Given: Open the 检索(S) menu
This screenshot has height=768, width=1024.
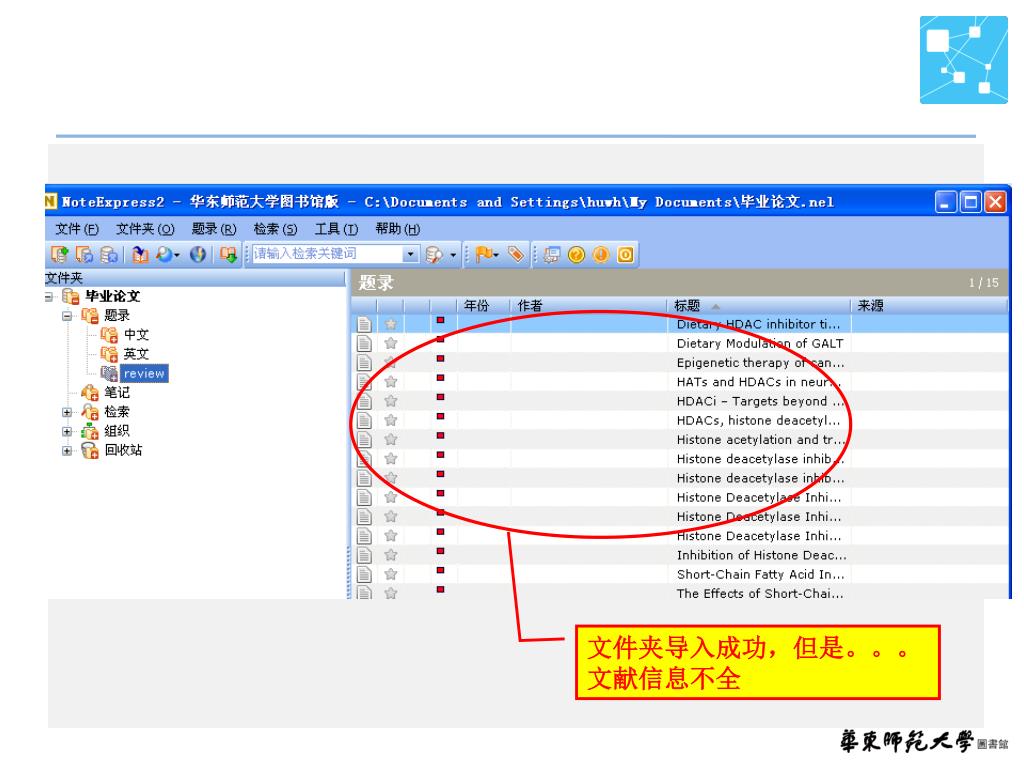Looking at the screenshot, I should [275, 229].
